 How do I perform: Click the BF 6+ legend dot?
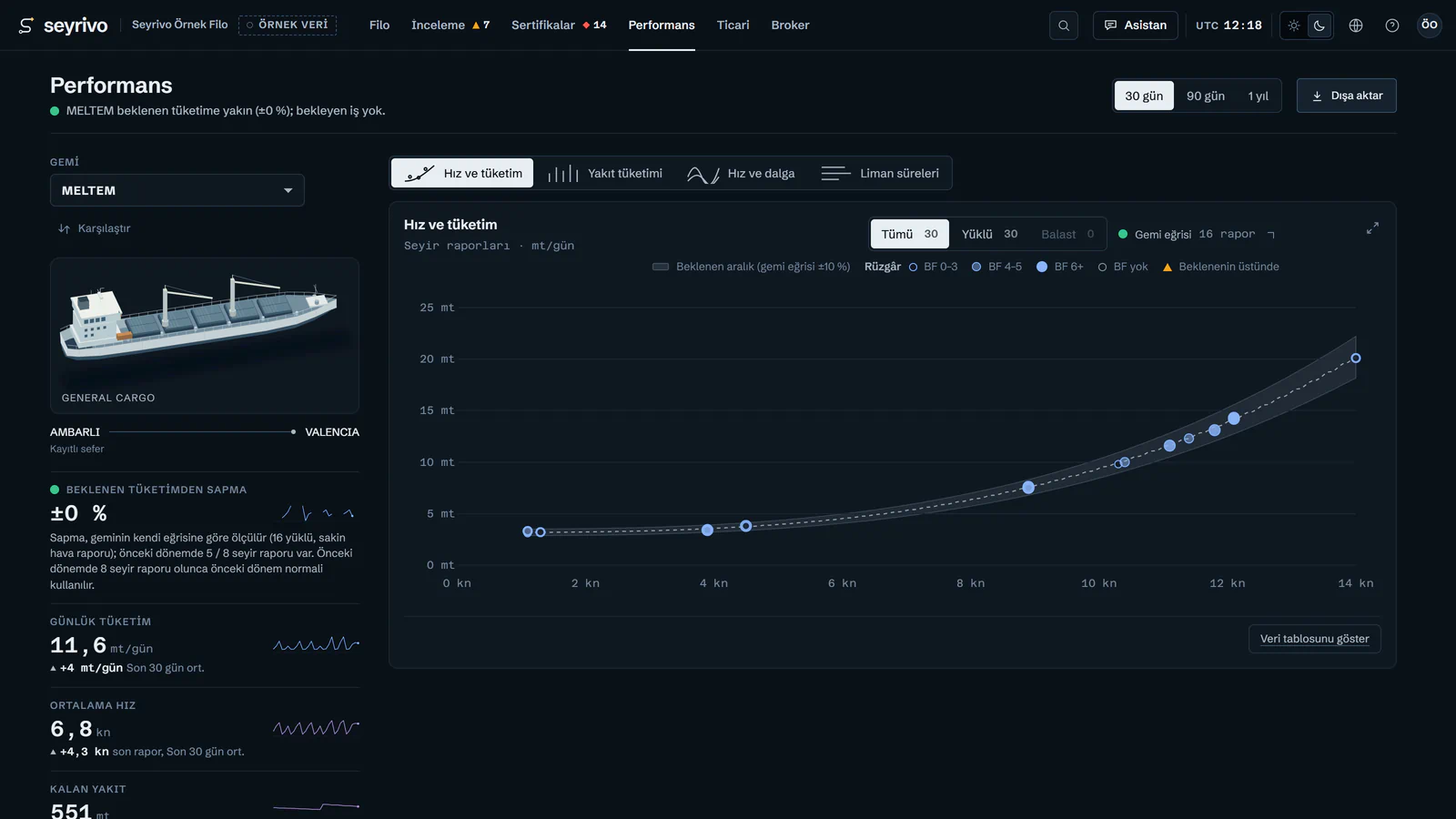click(x=1042, y=267)
